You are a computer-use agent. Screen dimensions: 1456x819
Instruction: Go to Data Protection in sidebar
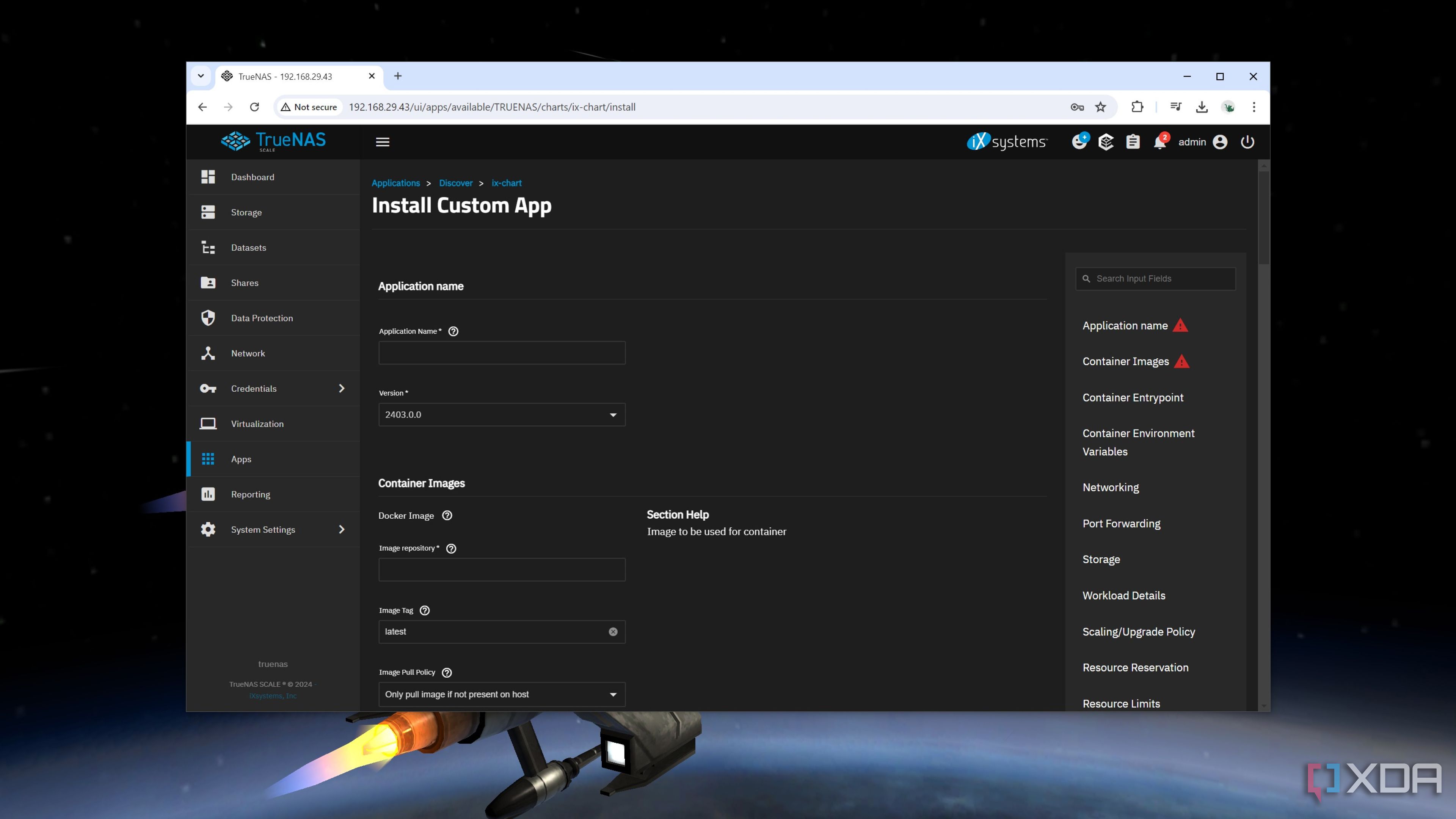262,318
